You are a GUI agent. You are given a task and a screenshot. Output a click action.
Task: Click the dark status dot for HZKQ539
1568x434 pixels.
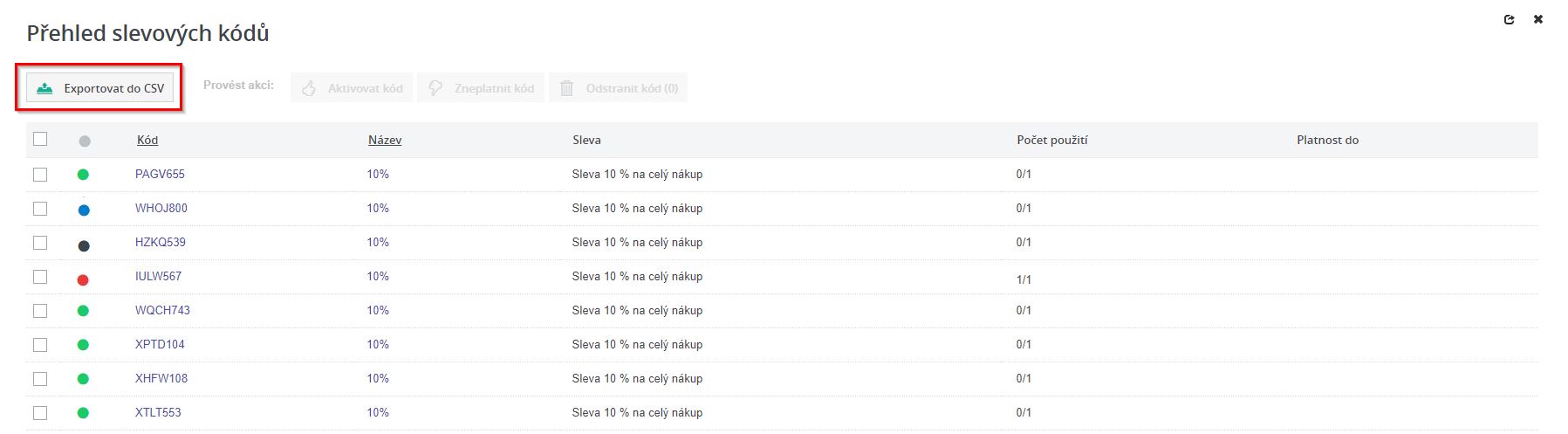coord(84,245)
